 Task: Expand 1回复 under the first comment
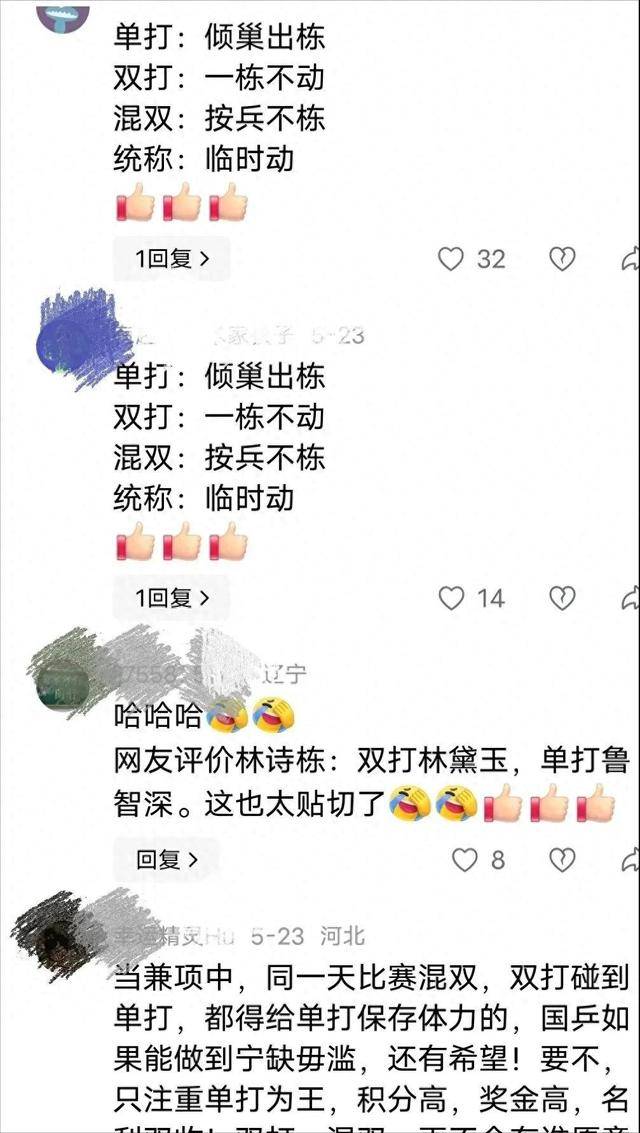(x=172, y=259)
